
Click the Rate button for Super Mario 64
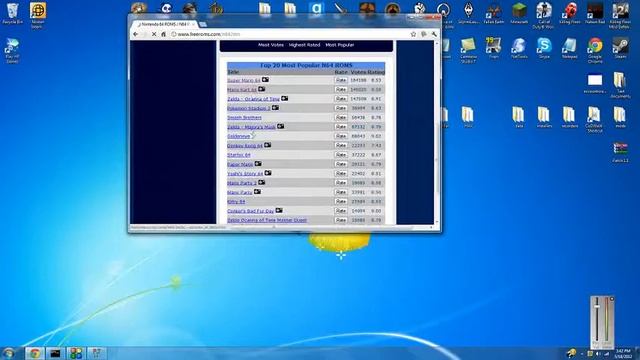tap(341, 80)
